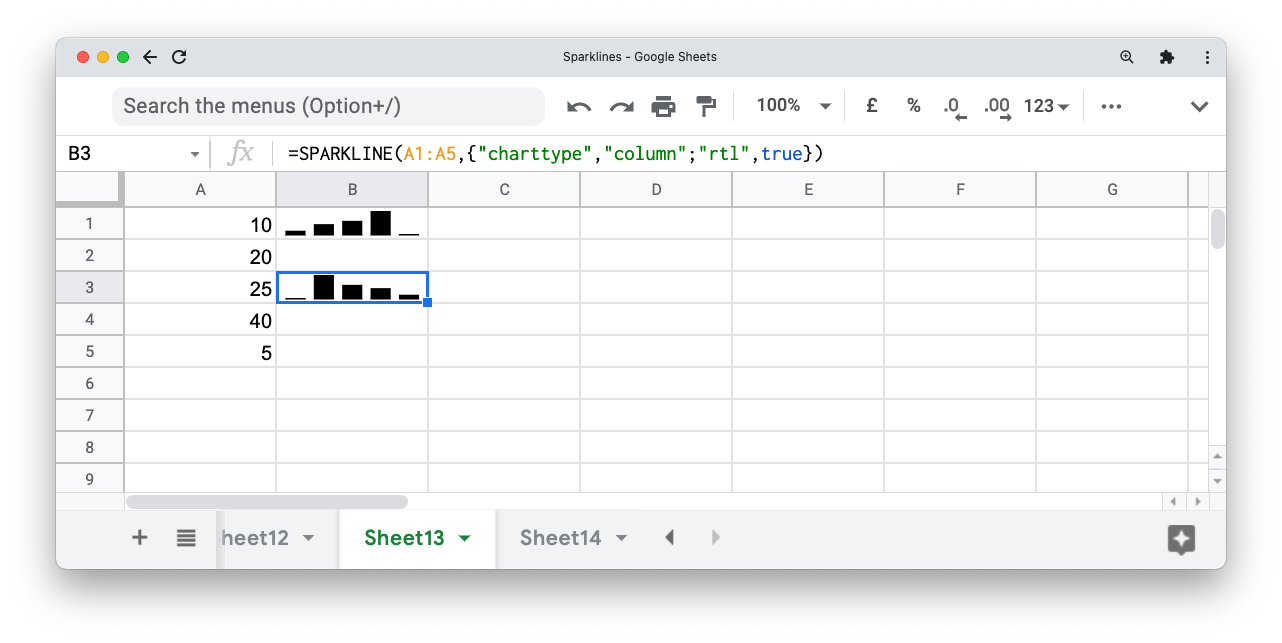This screenshot has width=1282, height=643.
Task: Undo the last action
Action: click(578, 105)
